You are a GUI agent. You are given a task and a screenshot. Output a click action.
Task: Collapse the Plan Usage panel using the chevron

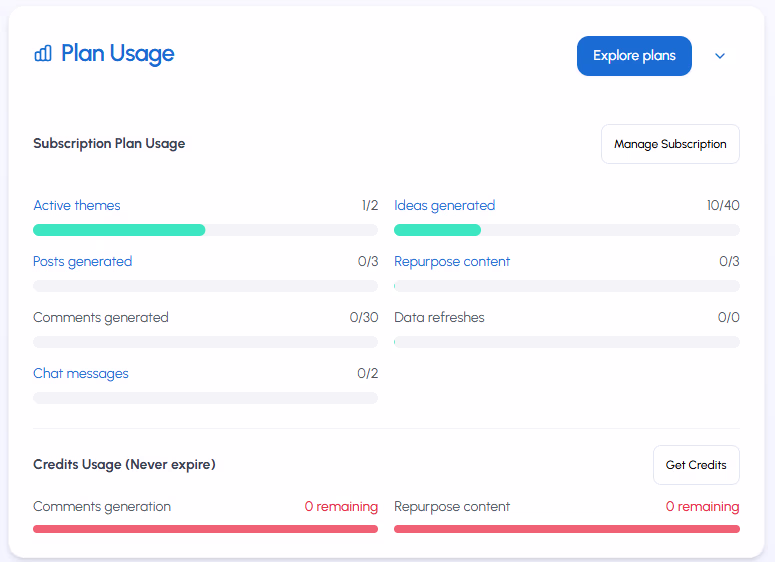(719, 56)
